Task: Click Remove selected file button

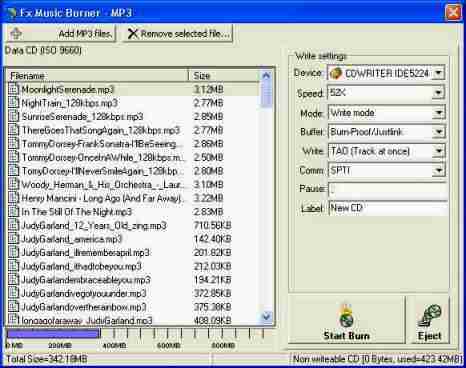Action: click(x=178, y=34)
